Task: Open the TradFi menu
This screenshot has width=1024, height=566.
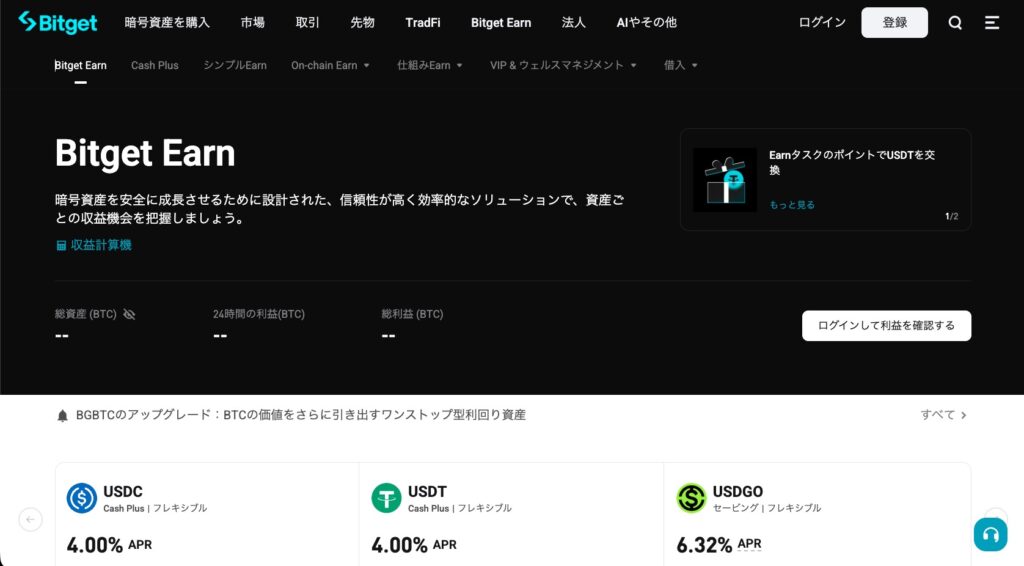Action: (423, 23)
